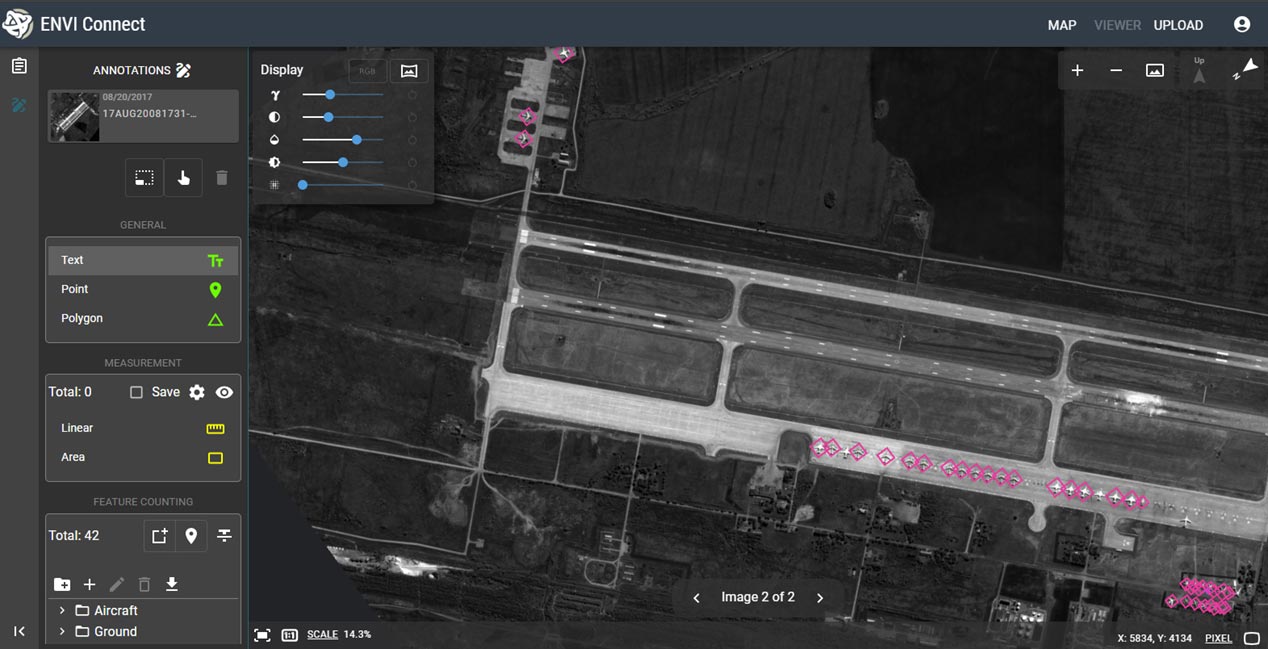1268x649 pixels.
Task: Toggle measurement visibility eye icon
Action: [x=224, y=392]
